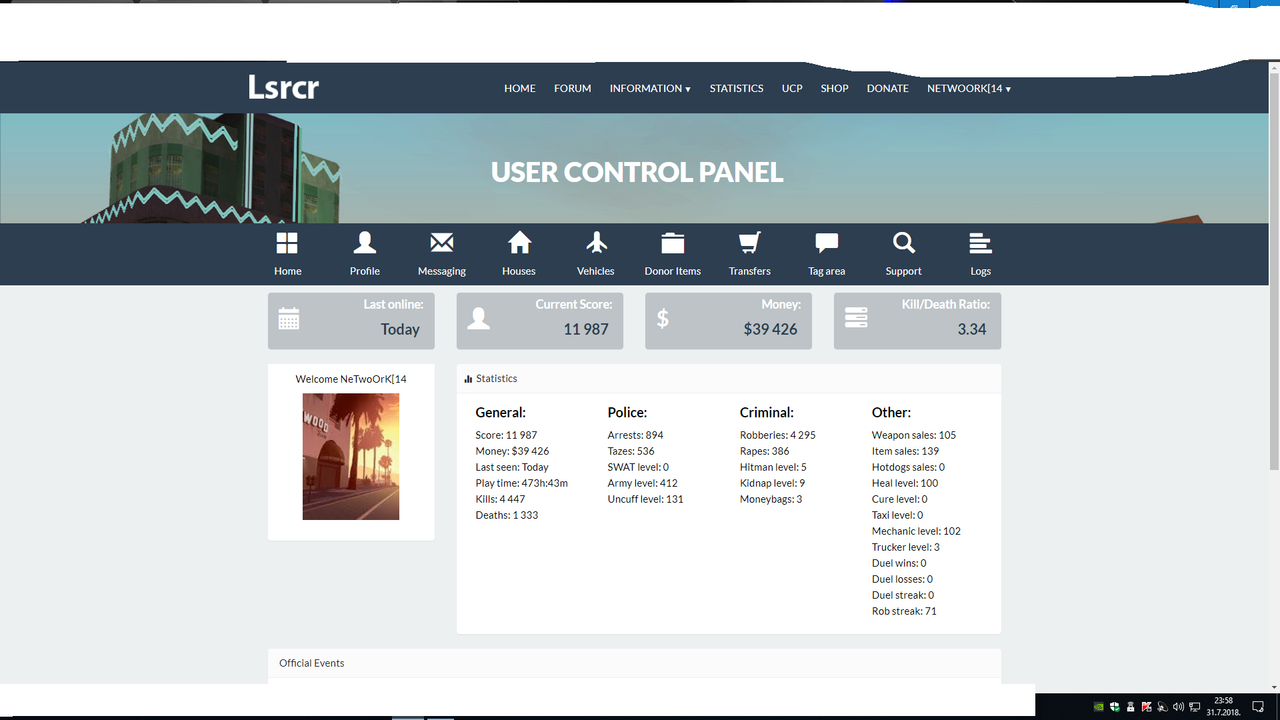
Task: Click the General: column heading
Action: (501, 412)
